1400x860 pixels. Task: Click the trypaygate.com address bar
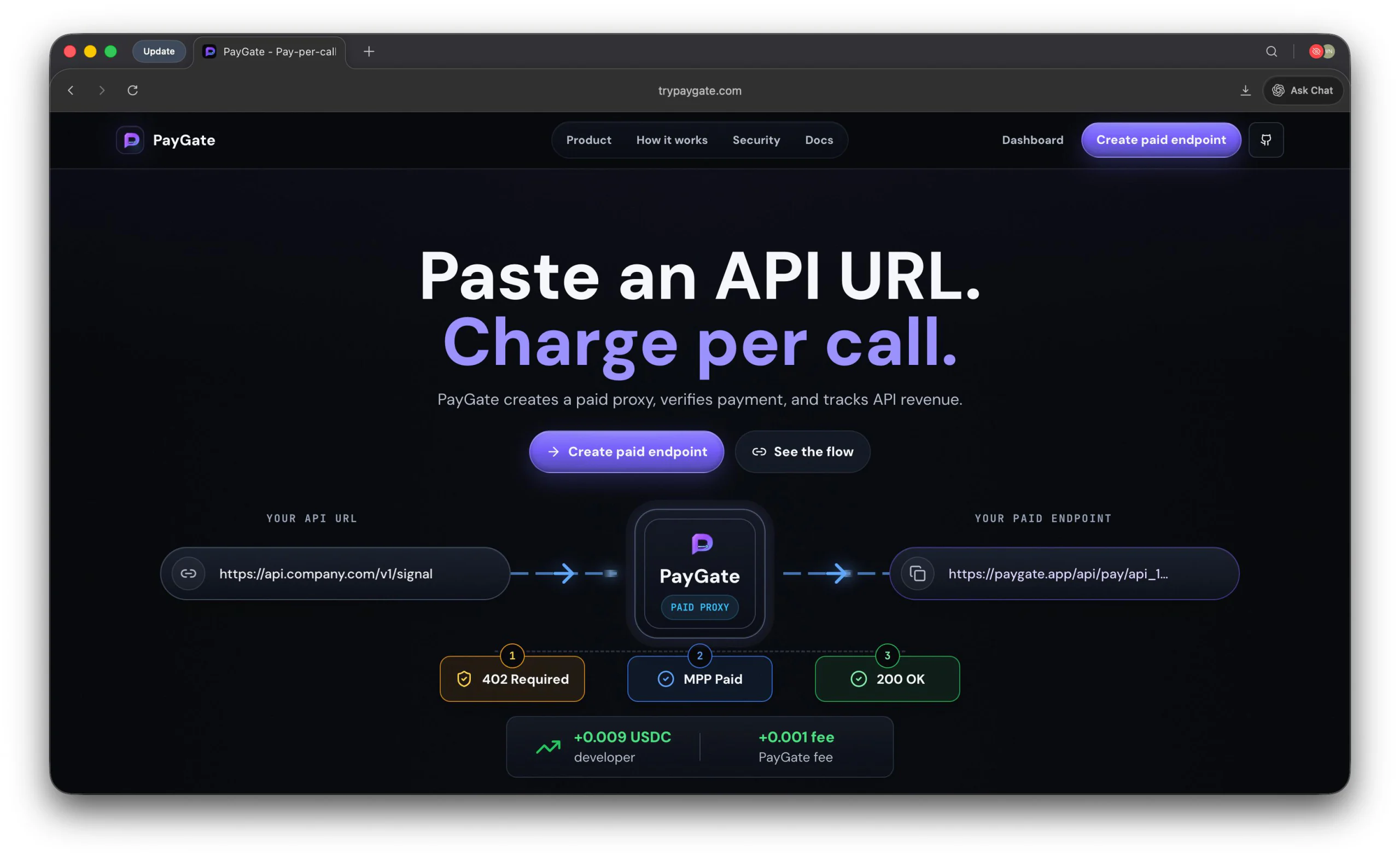coord(699,90)
